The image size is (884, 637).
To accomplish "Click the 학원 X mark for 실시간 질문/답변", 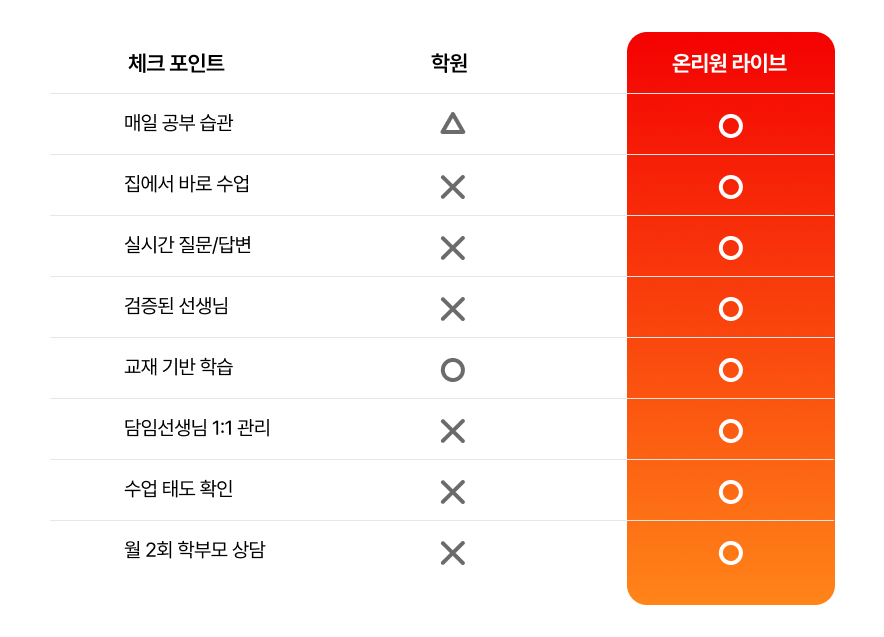I will [x=453, y=248].
